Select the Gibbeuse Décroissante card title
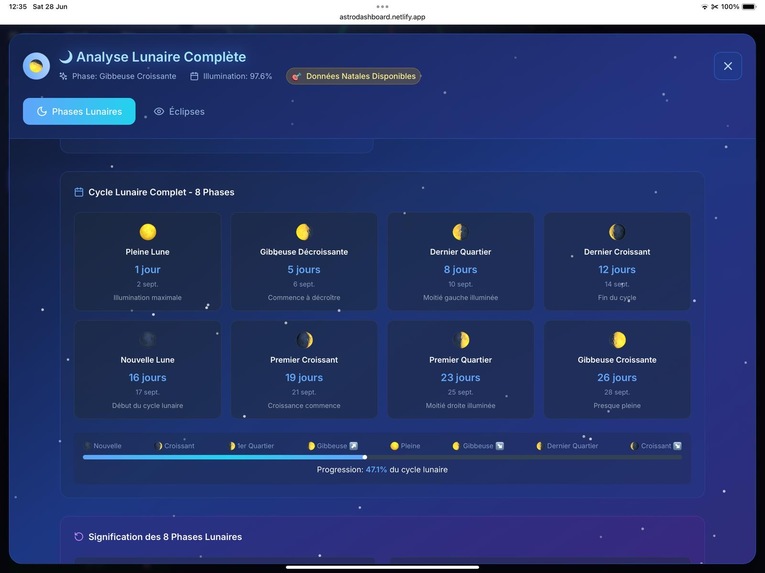765x573 pixels. tap(304, 252)
